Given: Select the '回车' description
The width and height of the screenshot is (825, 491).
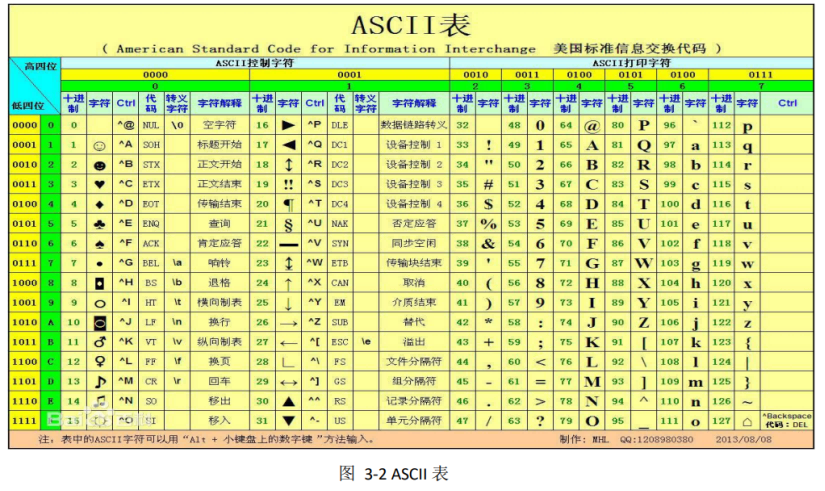Looking at the screenshot, I should [219, 382].
